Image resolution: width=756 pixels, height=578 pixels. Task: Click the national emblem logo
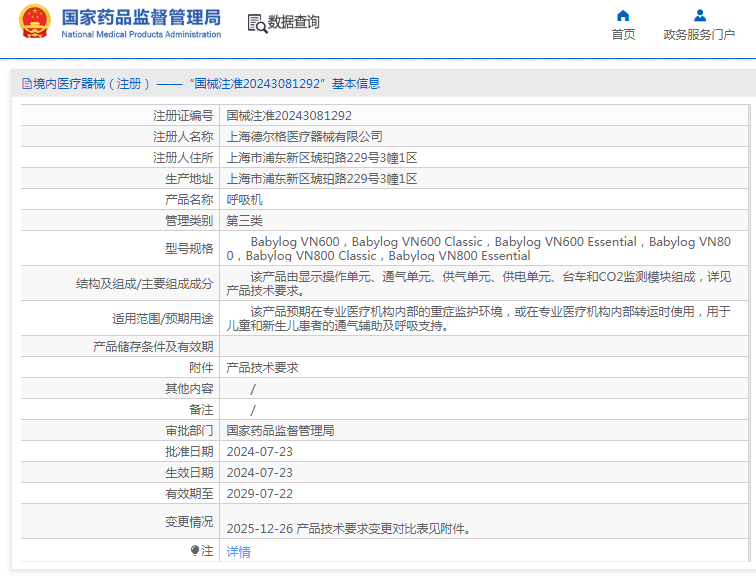pos(34,22)
